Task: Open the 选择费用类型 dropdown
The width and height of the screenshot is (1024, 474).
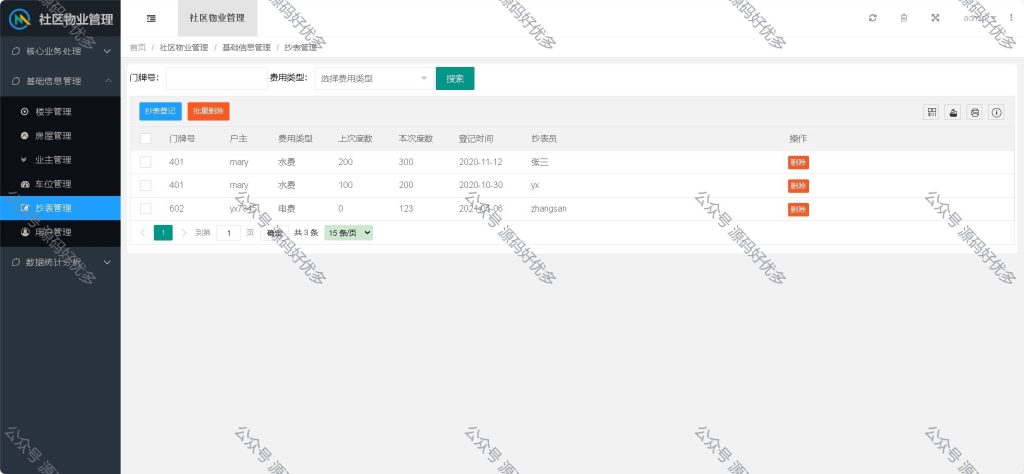Action: pyautogui.click(x=374, y=78)
